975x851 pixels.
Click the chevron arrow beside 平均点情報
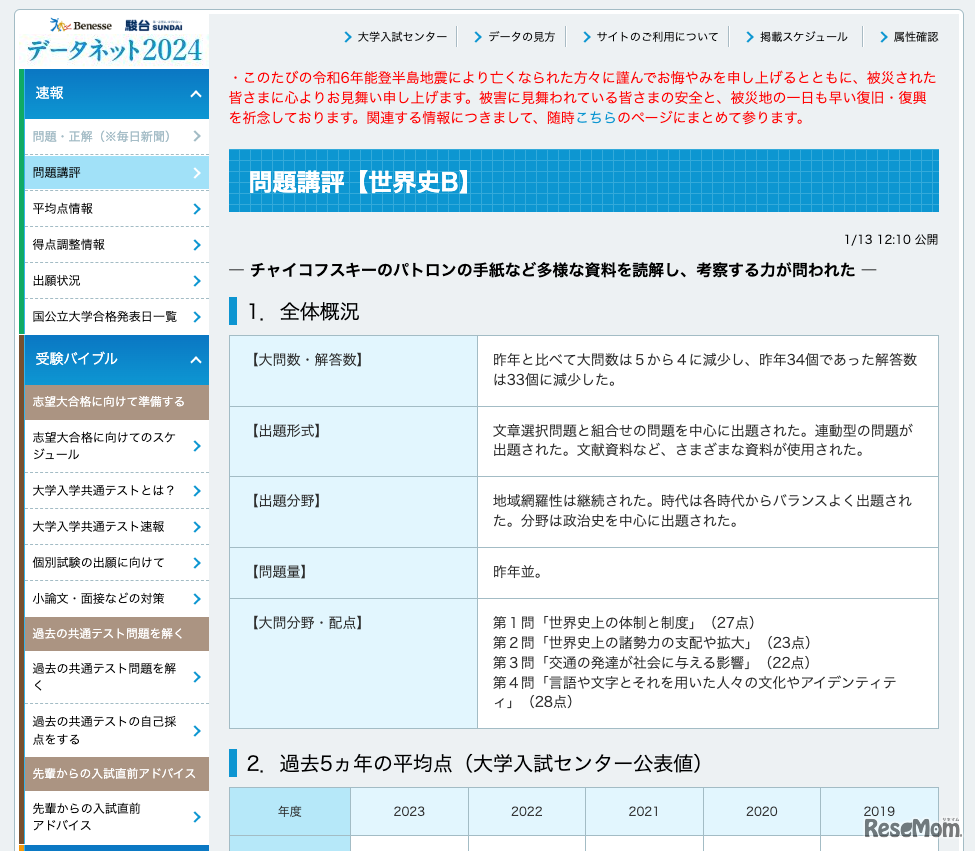(197, 209)
